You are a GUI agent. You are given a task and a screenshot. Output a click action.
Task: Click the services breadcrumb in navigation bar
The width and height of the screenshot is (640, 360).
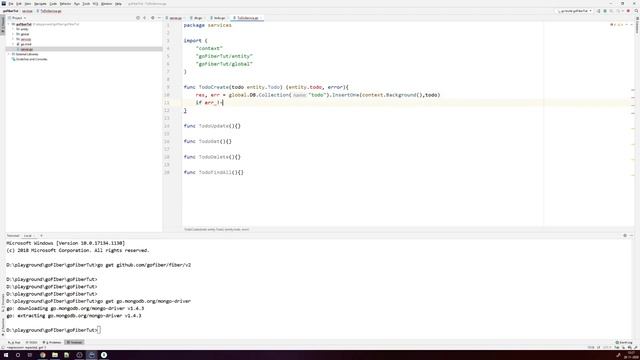click(27, 11)
